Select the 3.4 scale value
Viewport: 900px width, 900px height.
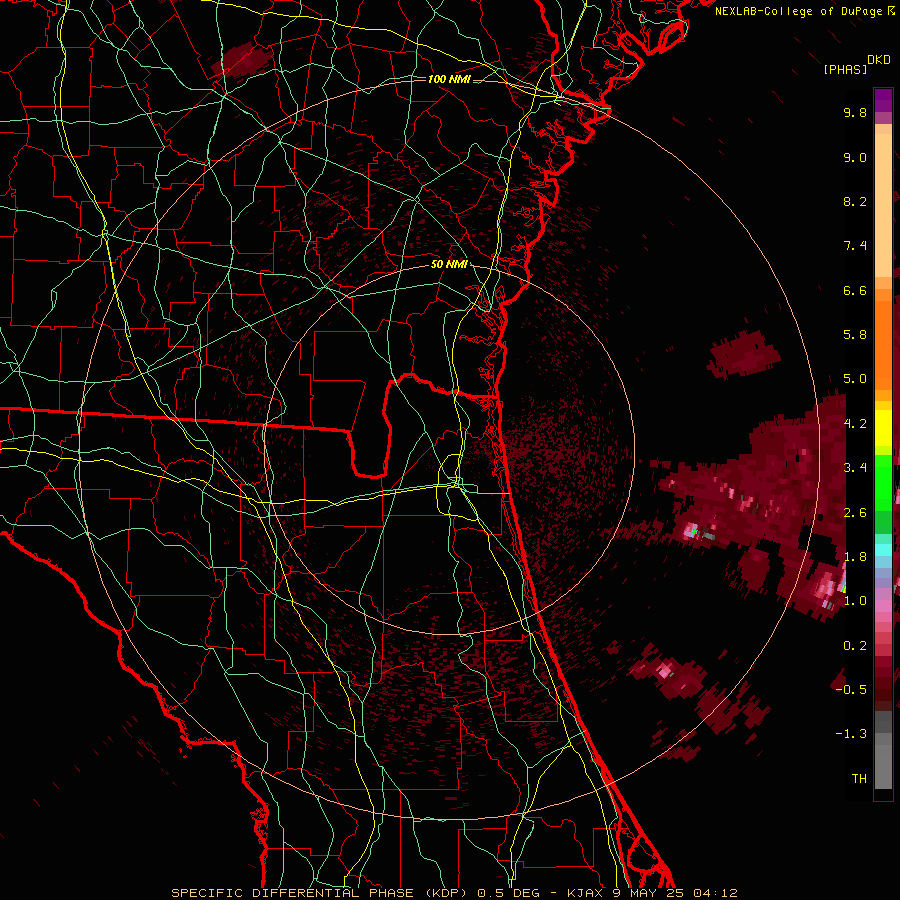click(x=855, y=468)
